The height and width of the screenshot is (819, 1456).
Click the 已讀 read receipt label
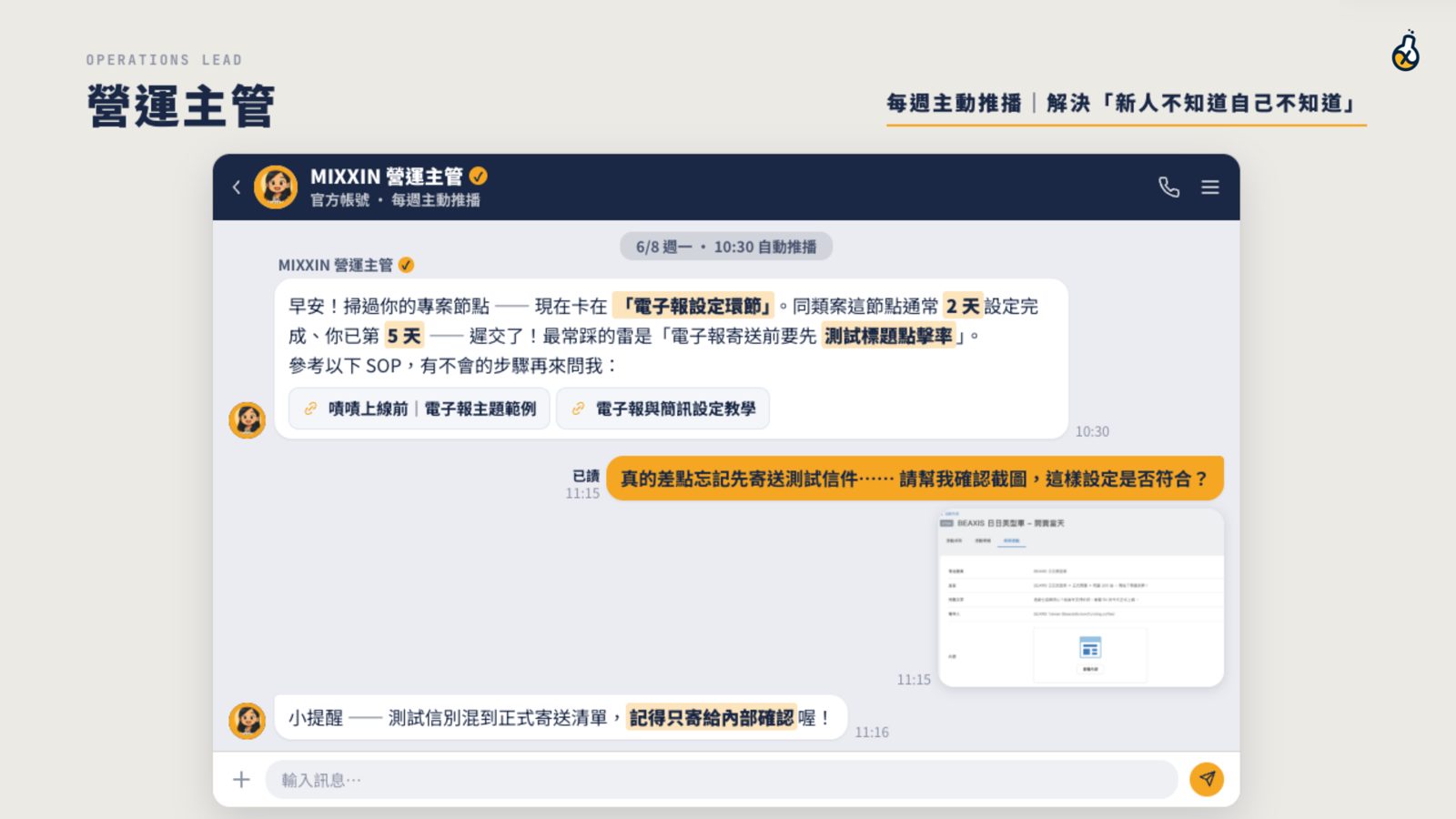tap(586, 476)
